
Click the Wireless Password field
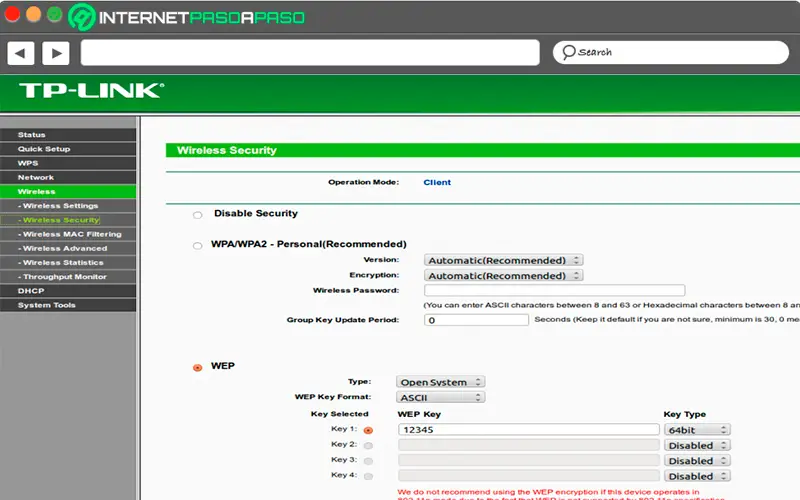pos(555,290)
